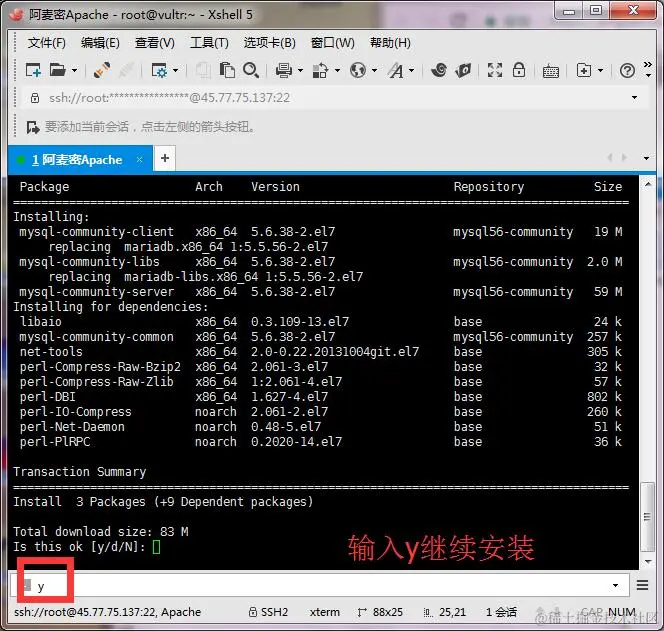Click the add-session arrow icon
Image resolution: width=664 pixels, height=631 pixels.
(x=33, y=127)
